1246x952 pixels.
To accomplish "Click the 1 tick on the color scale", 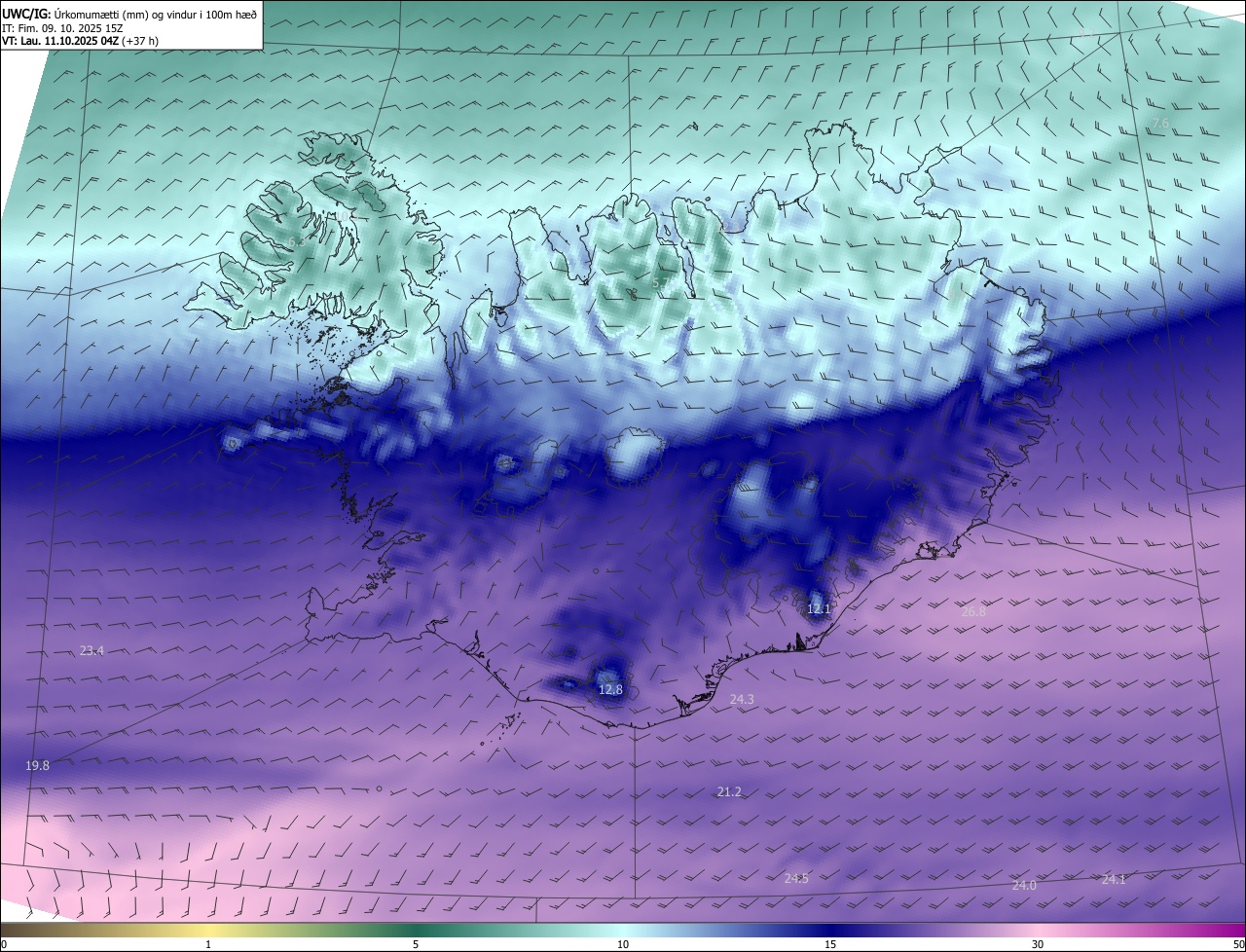I will click(x=208, y=944).
